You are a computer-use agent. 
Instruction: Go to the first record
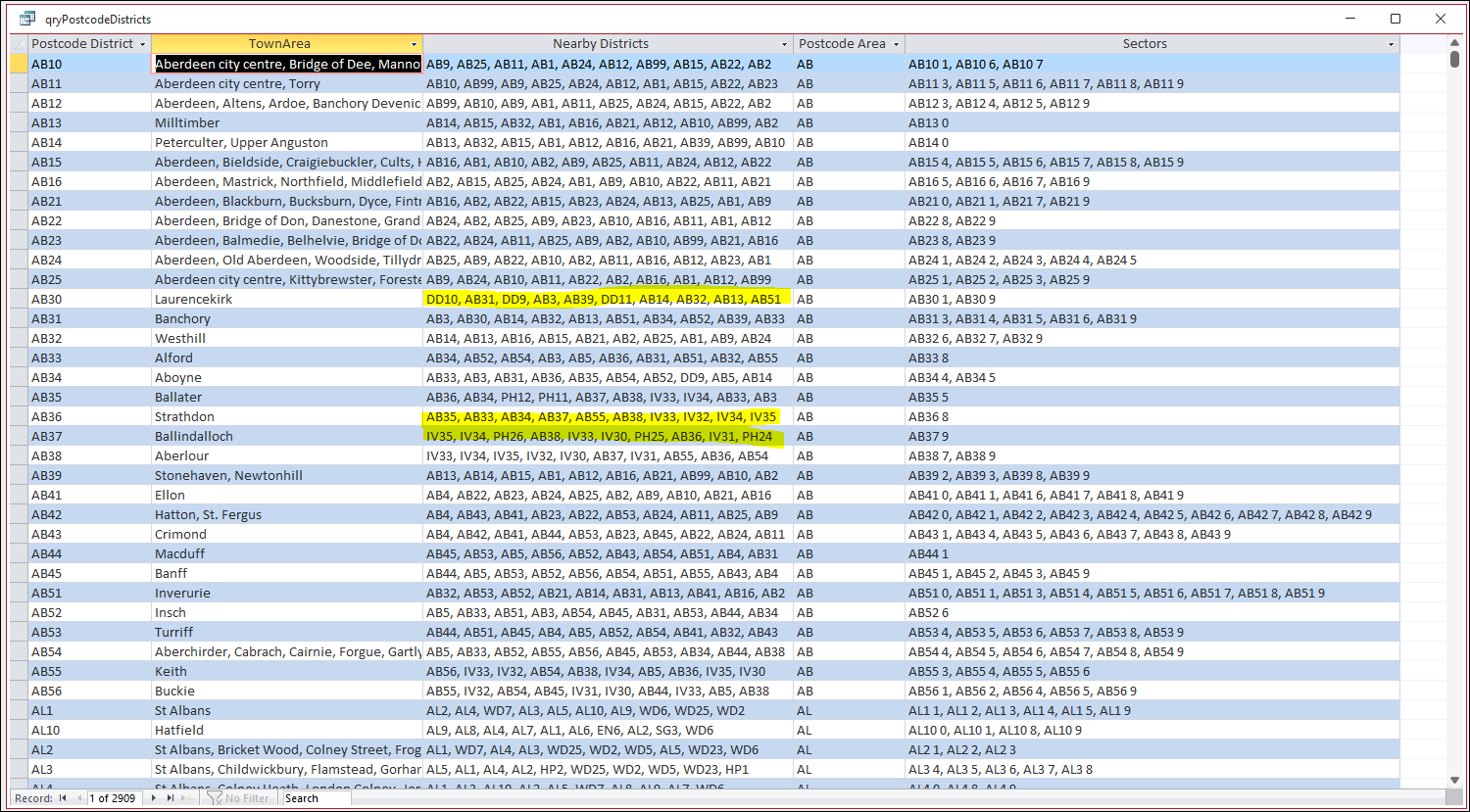pos(63,798)
